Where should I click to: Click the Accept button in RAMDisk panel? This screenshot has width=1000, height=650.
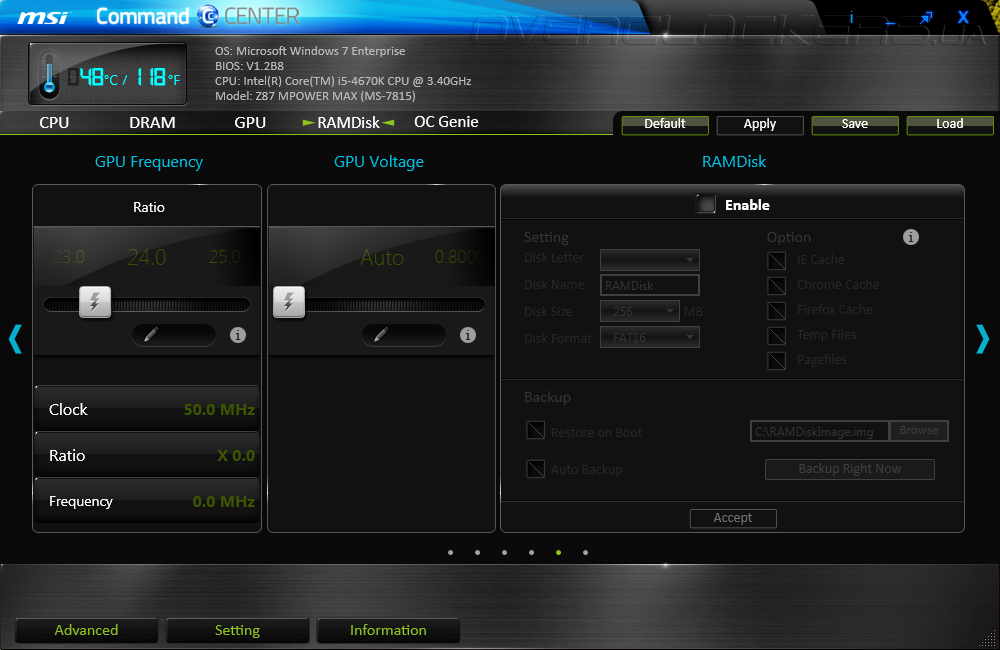point(733,518)
